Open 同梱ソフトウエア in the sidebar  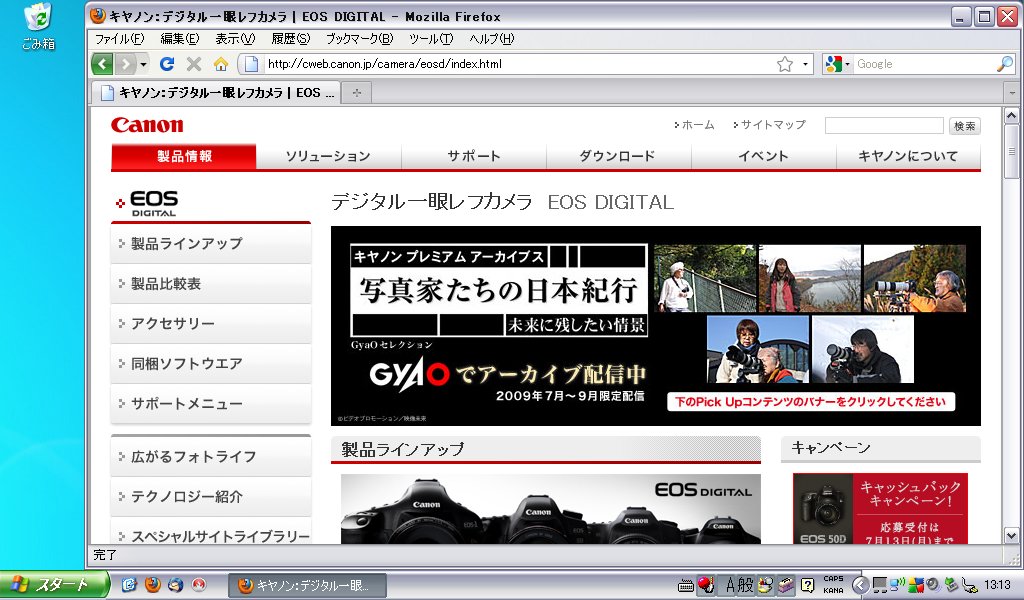coord(211,364)
